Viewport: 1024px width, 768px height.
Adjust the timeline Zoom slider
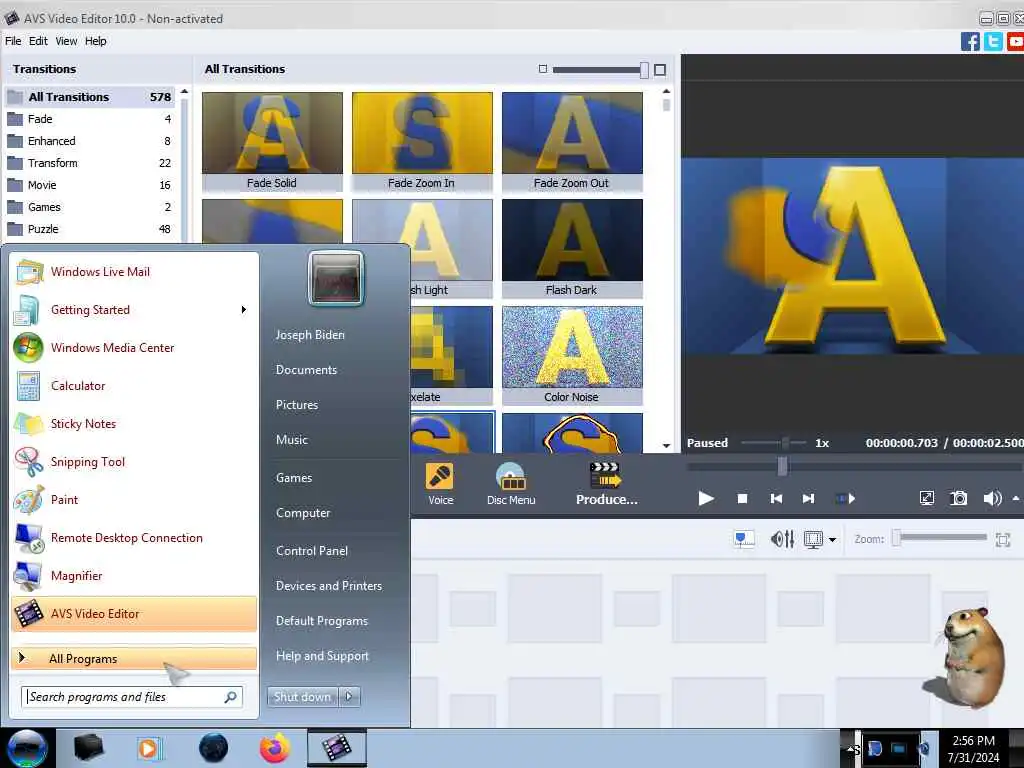[x=940, y=538]
